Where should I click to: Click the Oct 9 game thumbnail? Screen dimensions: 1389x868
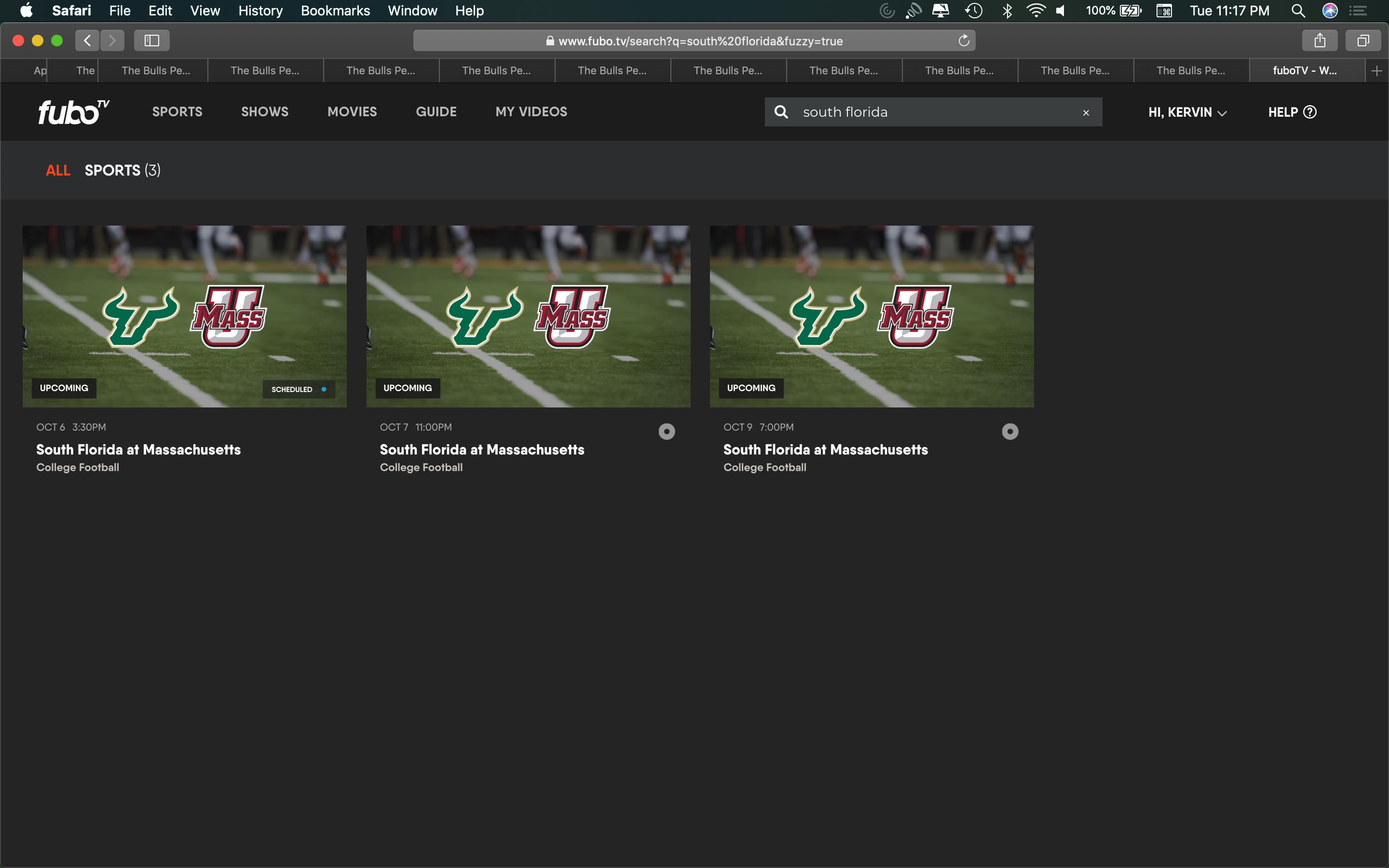[872, 316]
